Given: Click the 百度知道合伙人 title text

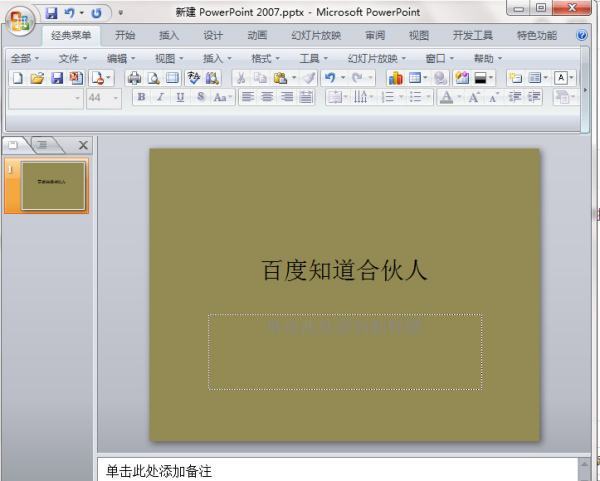Looking at the screenshot, I should pos(344,270).
